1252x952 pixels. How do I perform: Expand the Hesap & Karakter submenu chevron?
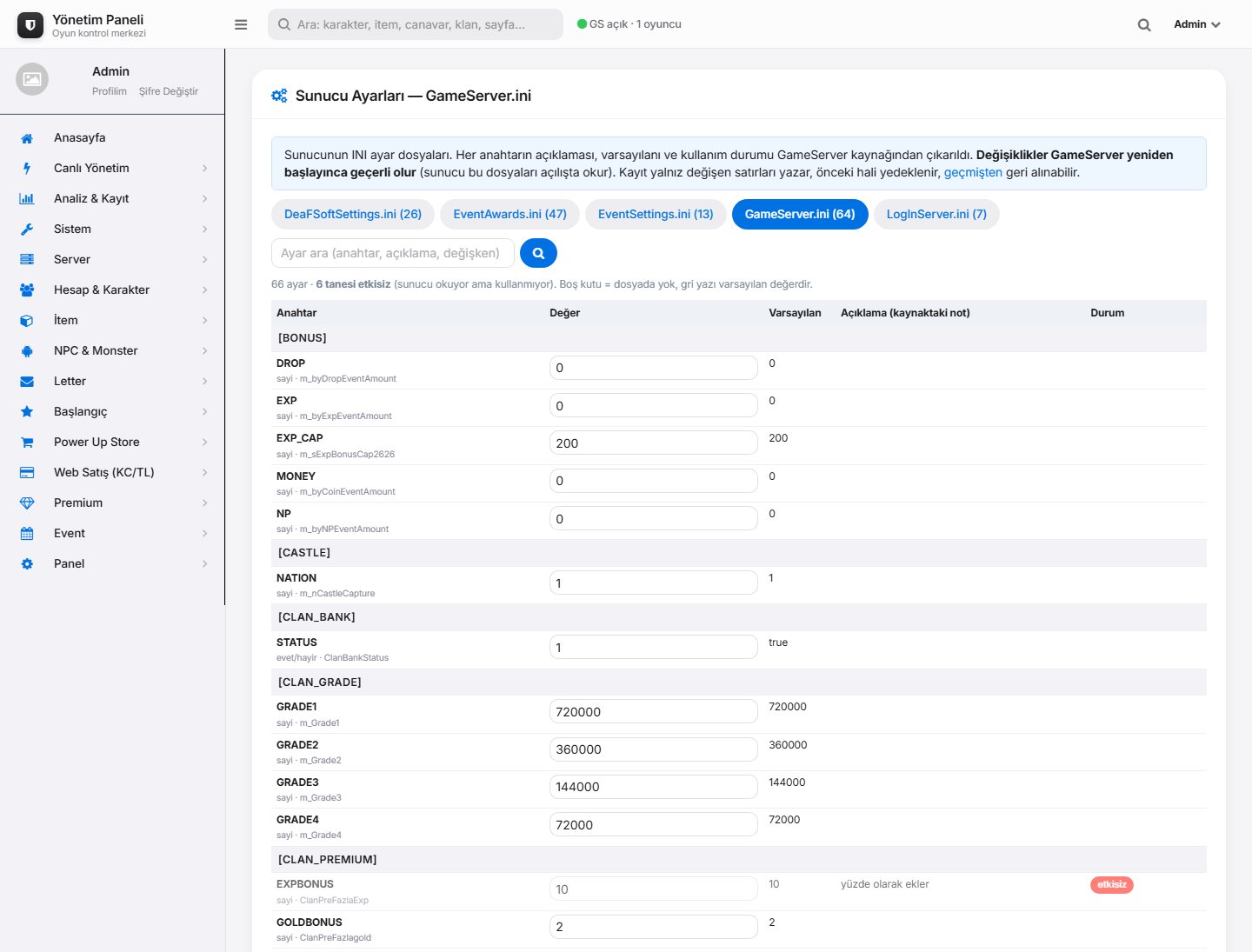(x=205, y=290)
